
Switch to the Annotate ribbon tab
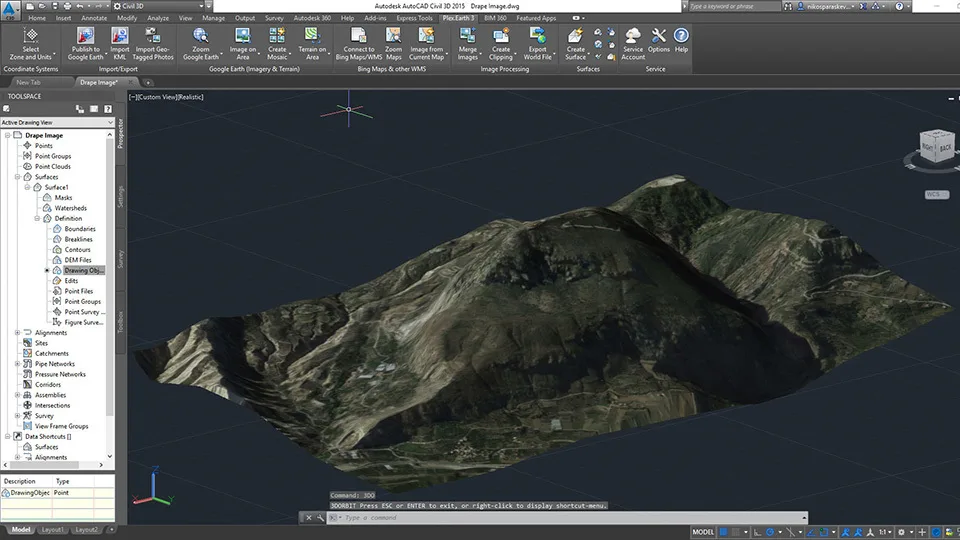click(x=92, y=18)
